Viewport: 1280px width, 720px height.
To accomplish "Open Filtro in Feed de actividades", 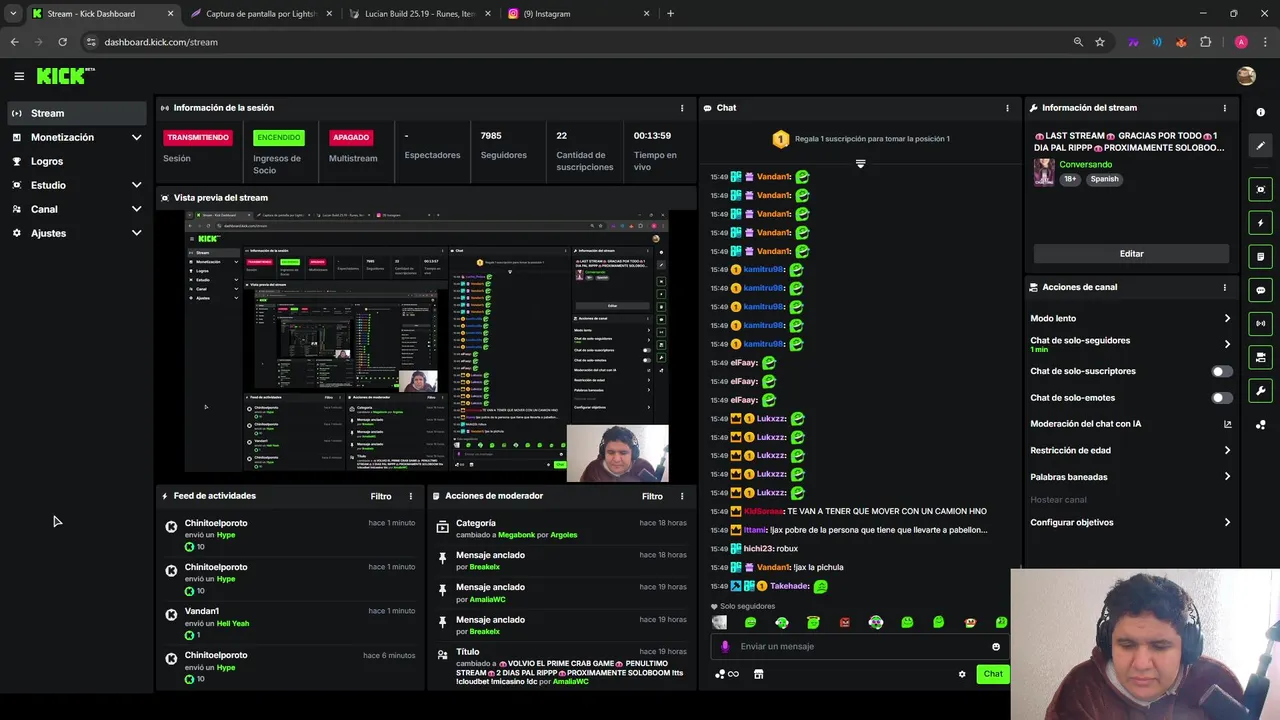I will pos(381,496).
